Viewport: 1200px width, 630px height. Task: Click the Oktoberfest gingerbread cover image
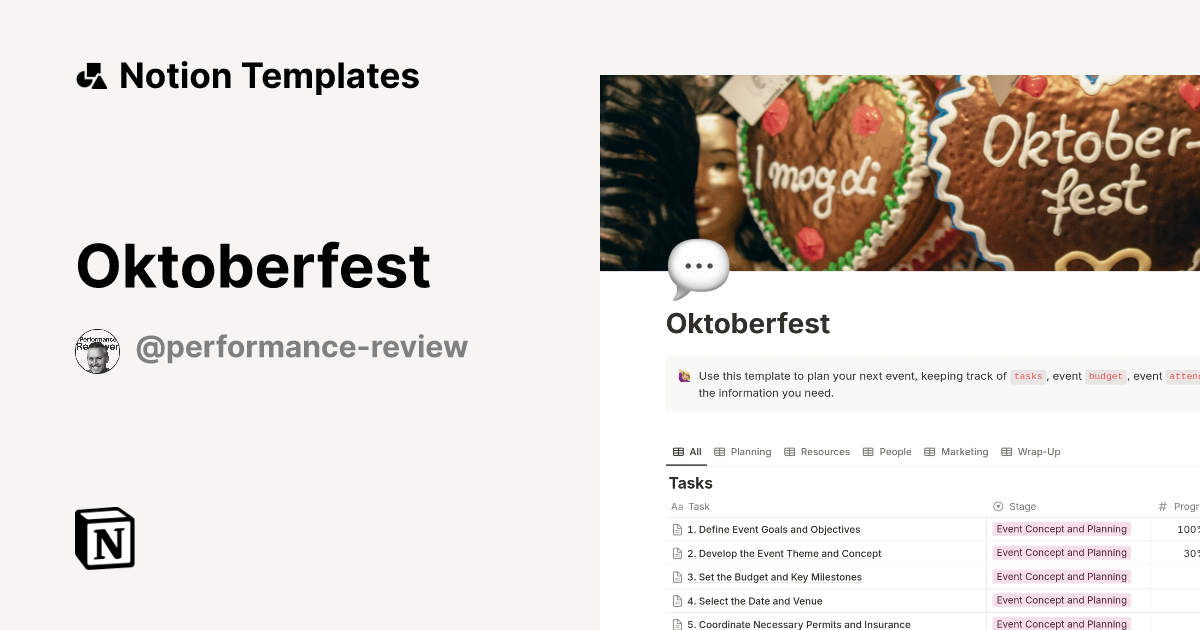900,170
